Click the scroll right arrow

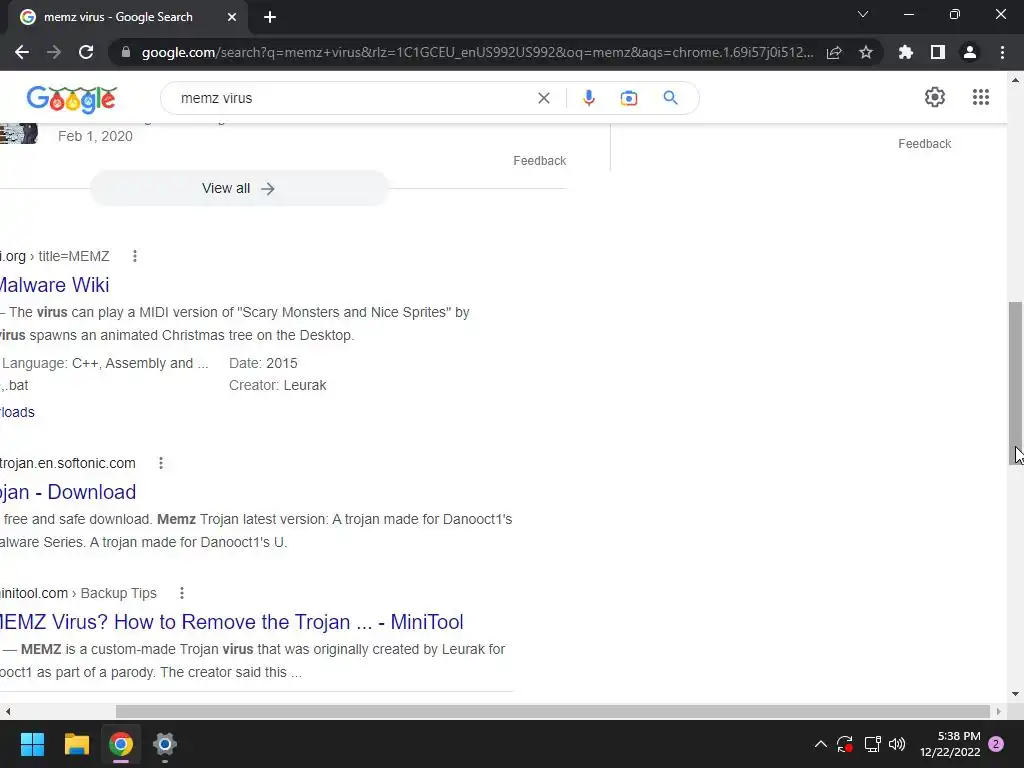tap(999, 711)
